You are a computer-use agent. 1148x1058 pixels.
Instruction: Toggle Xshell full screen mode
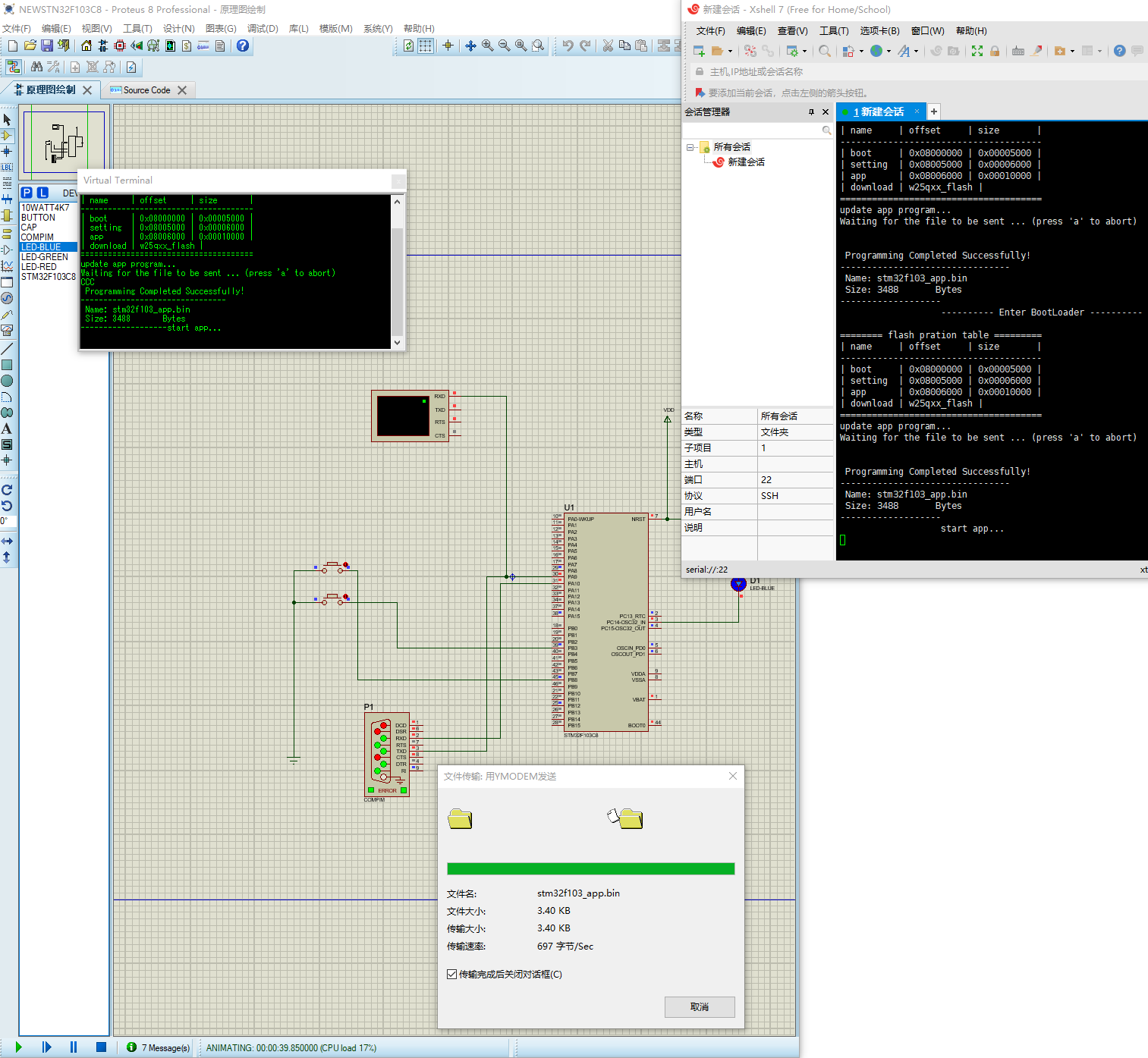[977, 51]
